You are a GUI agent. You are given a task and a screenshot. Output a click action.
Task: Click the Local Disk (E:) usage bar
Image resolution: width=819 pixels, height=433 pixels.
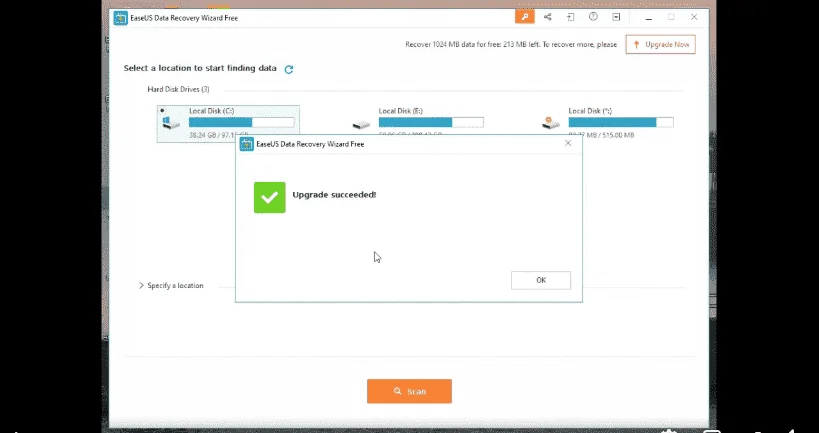(x=431, y=122)
